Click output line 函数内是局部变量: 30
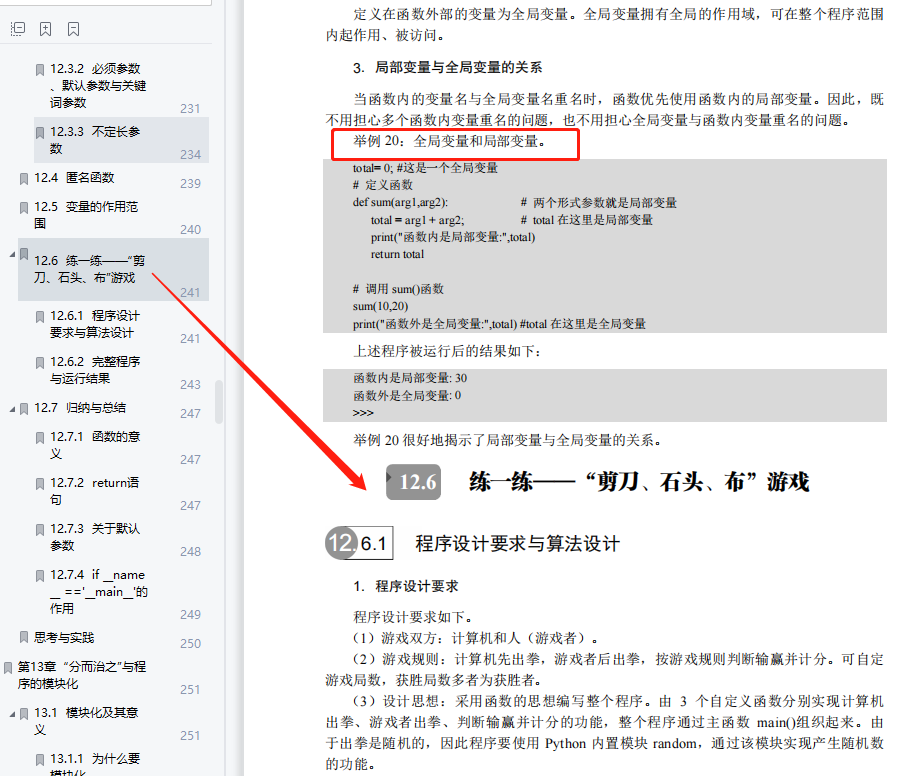The image size is (916, 776). (410, 378)
